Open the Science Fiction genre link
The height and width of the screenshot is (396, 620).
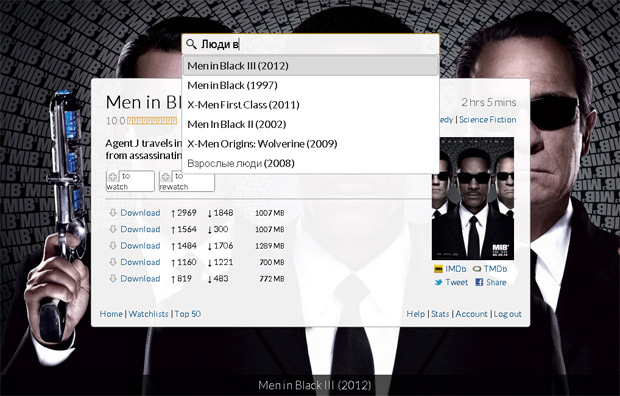[x=488, y=119]
